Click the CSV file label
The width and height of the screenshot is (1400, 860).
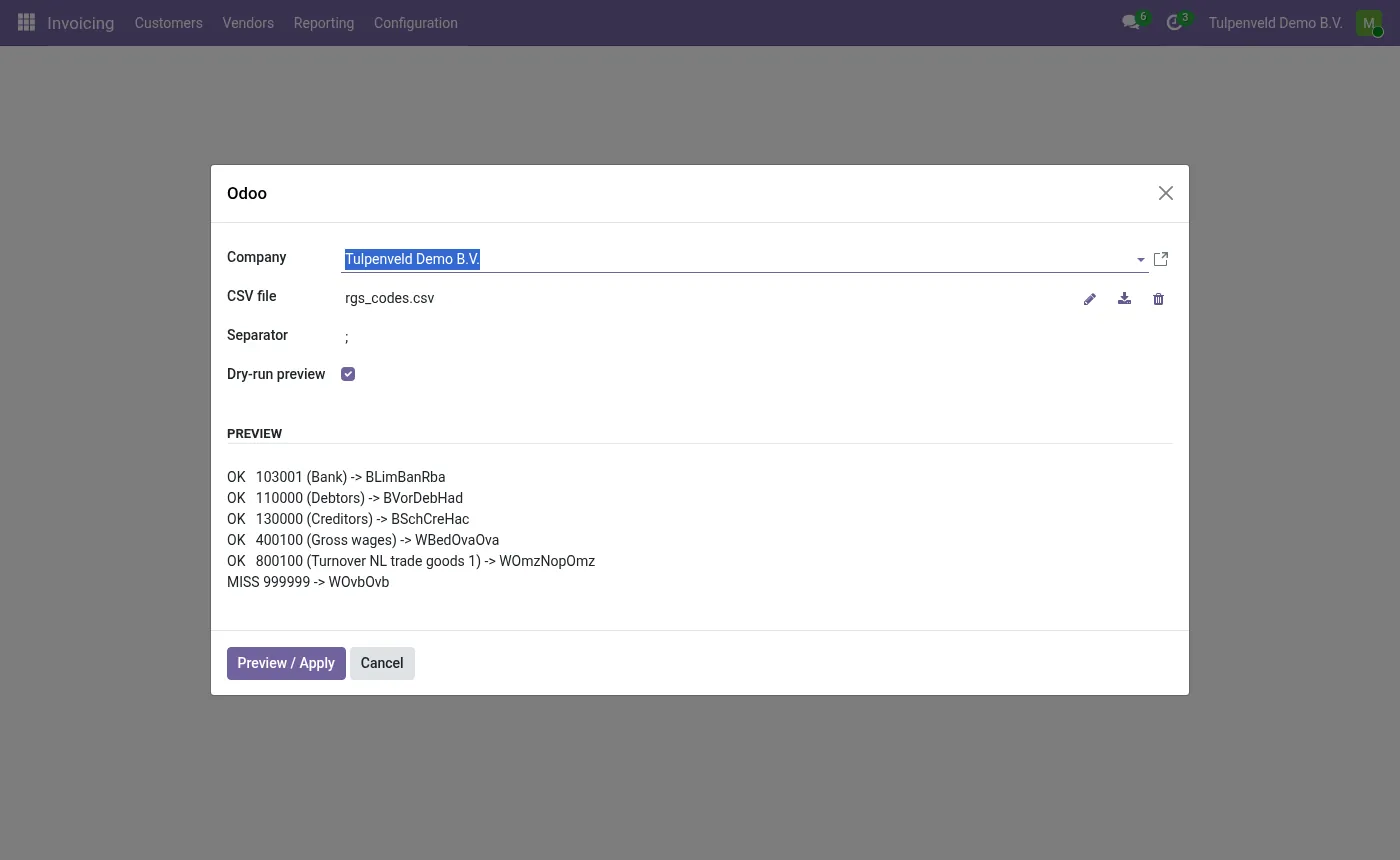(x=252, y=296)
